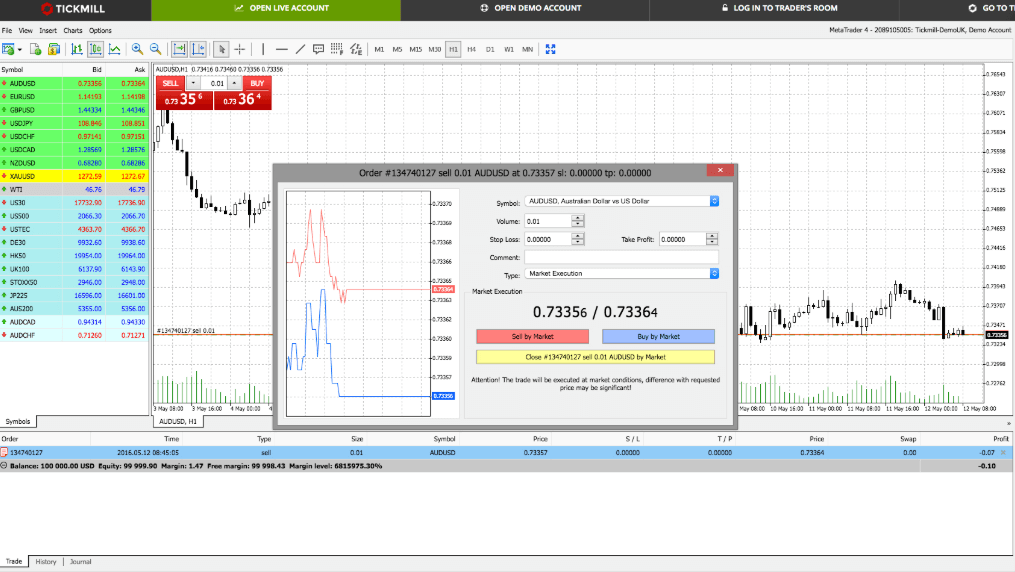Click one-click BUY button on chart

tap(257, 83)
